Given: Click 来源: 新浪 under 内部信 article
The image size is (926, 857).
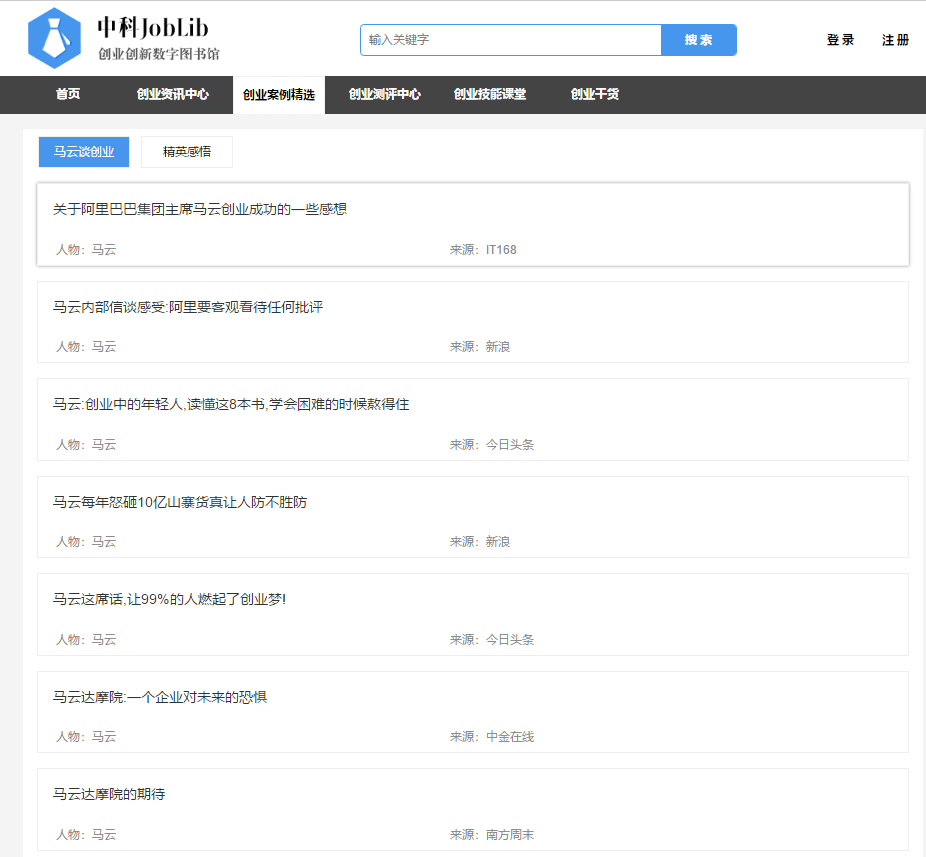Looking at the screenshot, I should (x=480, y=347).
